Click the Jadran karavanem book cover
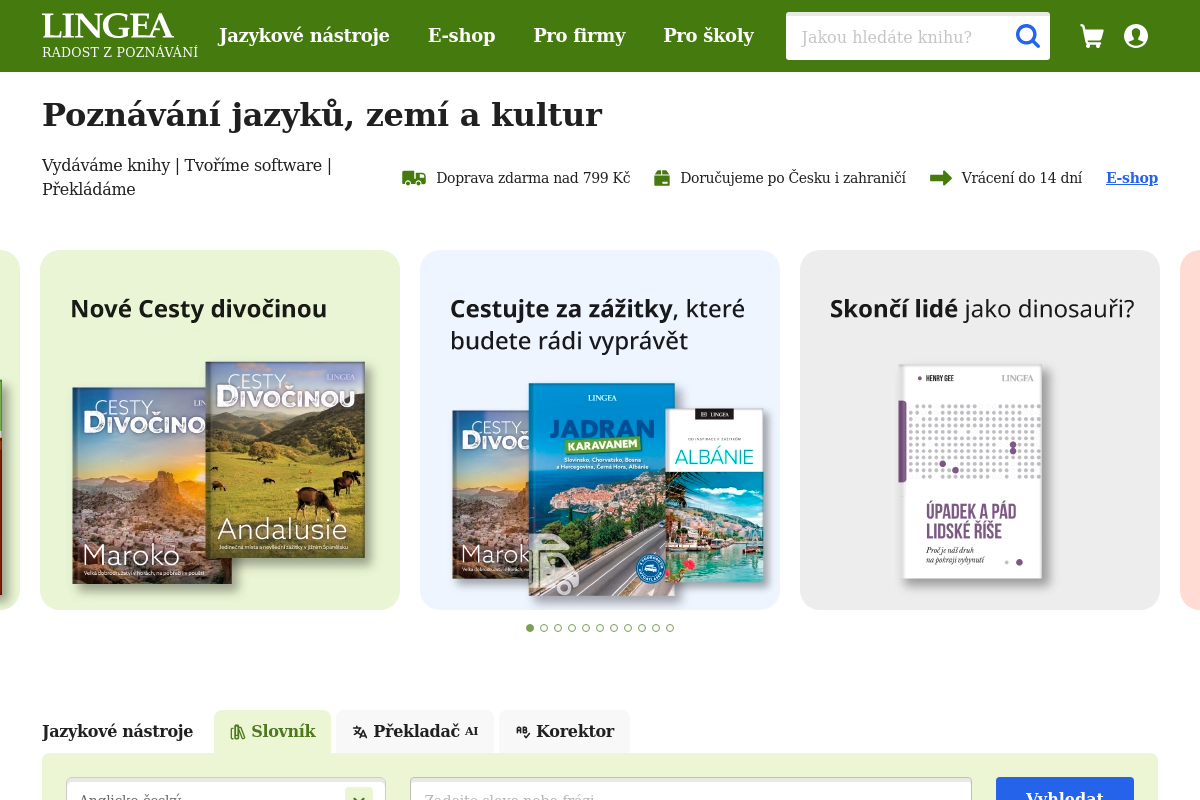The width and height of the screenshot is (1200, 800). click(602, 489)
